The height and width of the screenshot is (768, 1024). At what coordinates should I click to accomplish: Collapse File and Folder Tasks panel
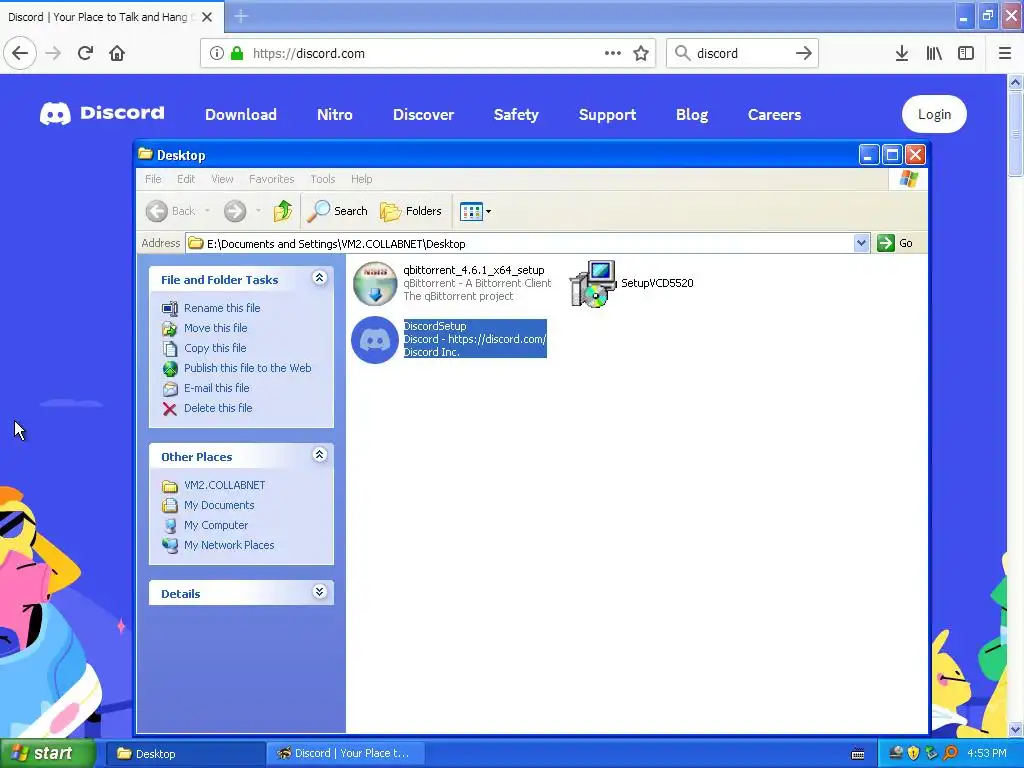[x=319, y=278]
